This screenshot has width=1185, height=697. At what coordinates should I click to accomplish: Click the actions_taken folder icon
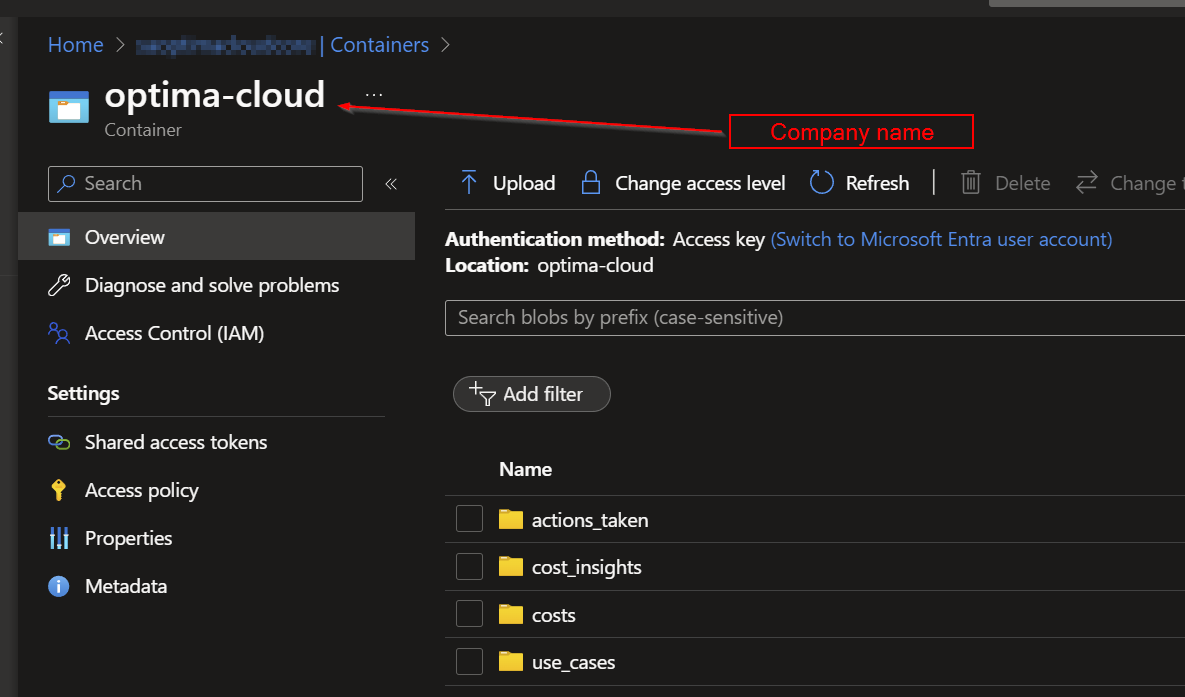[511, 519]
